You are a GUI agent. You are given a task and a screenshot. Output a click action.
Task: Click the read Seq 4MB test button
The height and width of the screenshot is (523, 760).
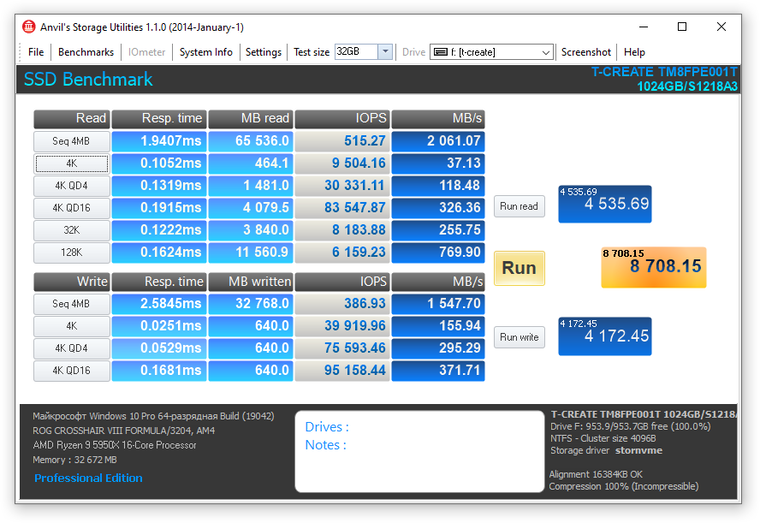pyautogui.click(x=72, y=141)
